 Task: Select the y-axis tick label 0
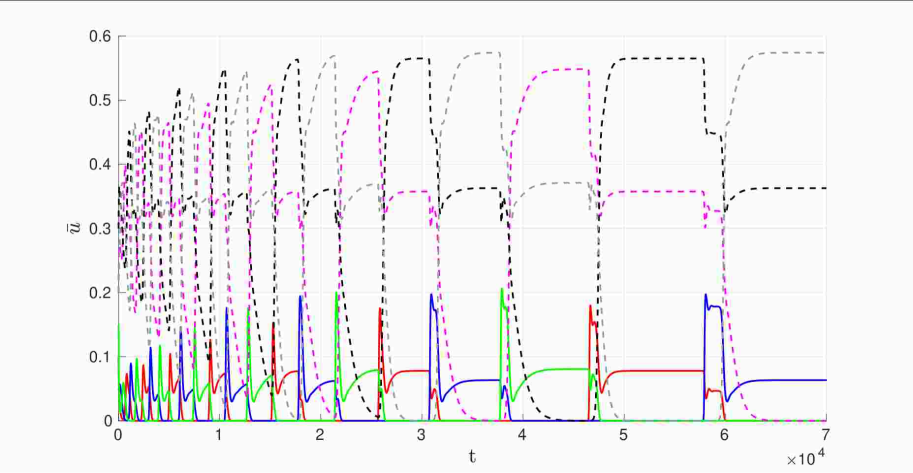pyautogui.click(x=108, y=421)
